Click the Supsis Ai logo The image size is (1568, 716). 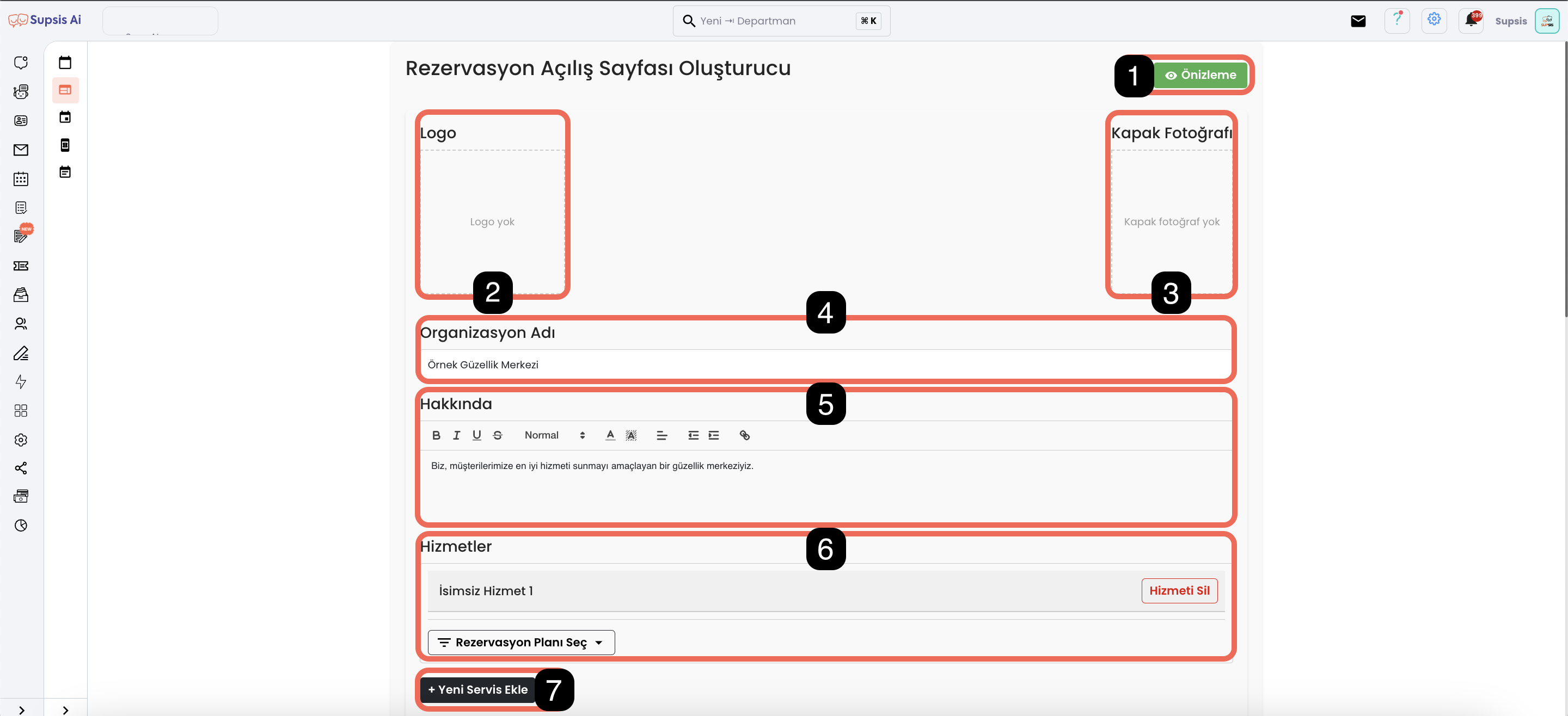click(x=45, y=20)
